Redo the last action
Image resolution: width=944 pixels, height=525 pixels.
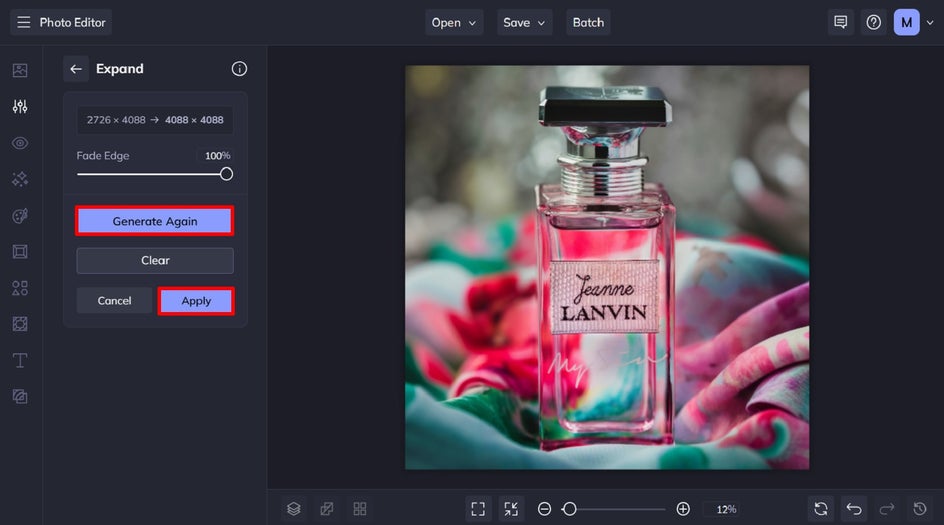point(887,509)
